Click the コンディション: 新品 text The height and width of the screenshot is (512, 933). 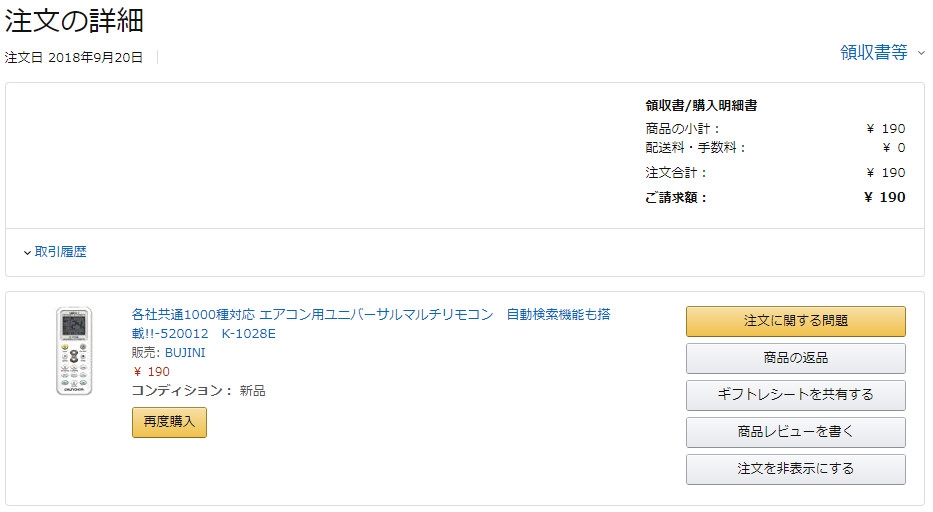198,391
